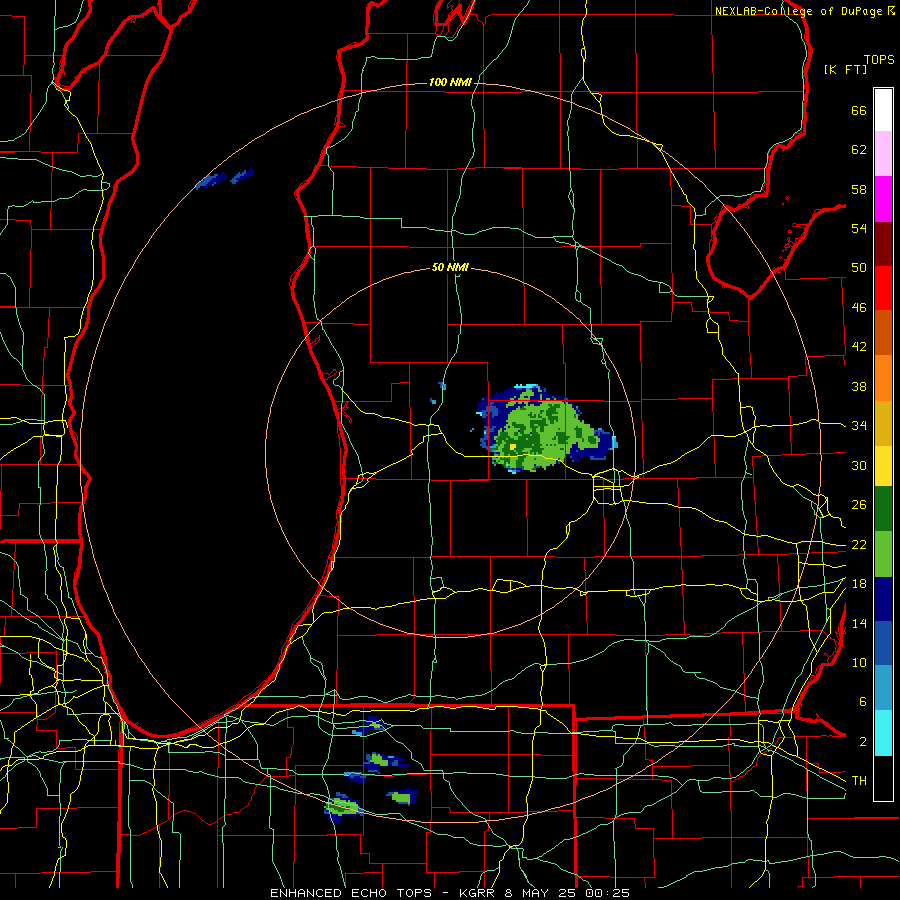Pick the gold legend swatch
Viewport: 900px width, 900px height.
[883, 423]
